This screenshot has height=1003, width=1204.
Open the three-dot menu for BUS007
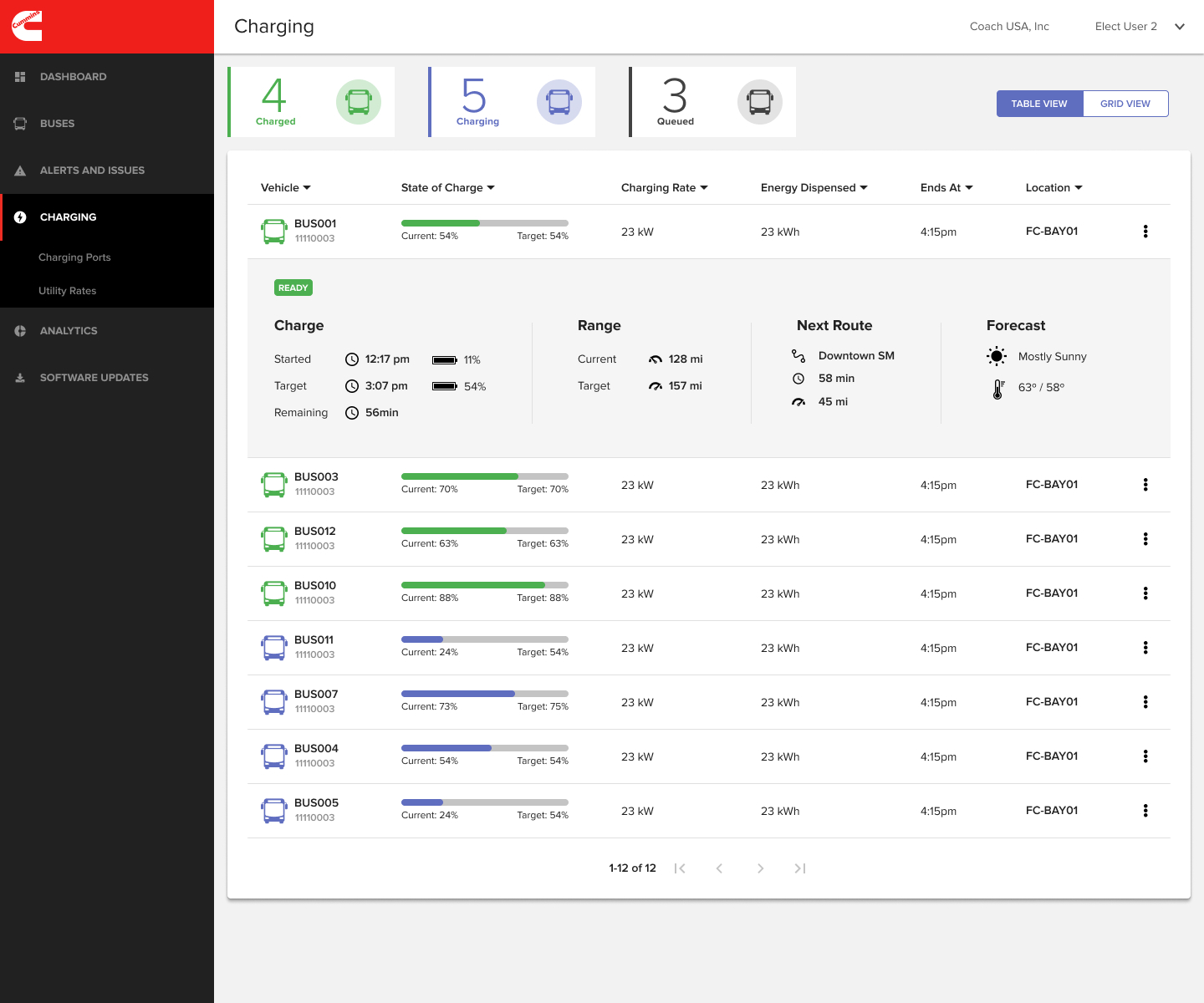coord(1145,702)
